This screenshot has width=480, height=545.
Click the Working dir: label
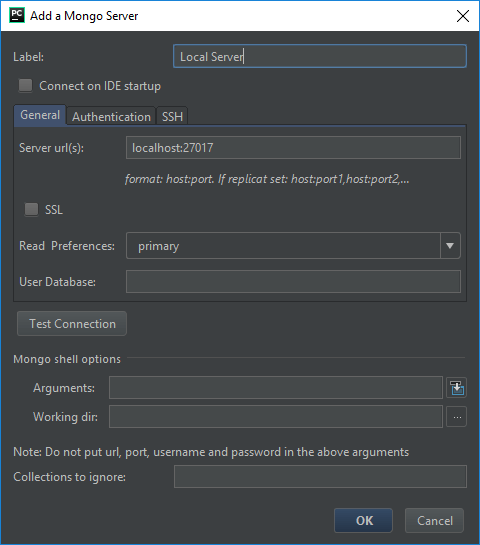[65, 417]
